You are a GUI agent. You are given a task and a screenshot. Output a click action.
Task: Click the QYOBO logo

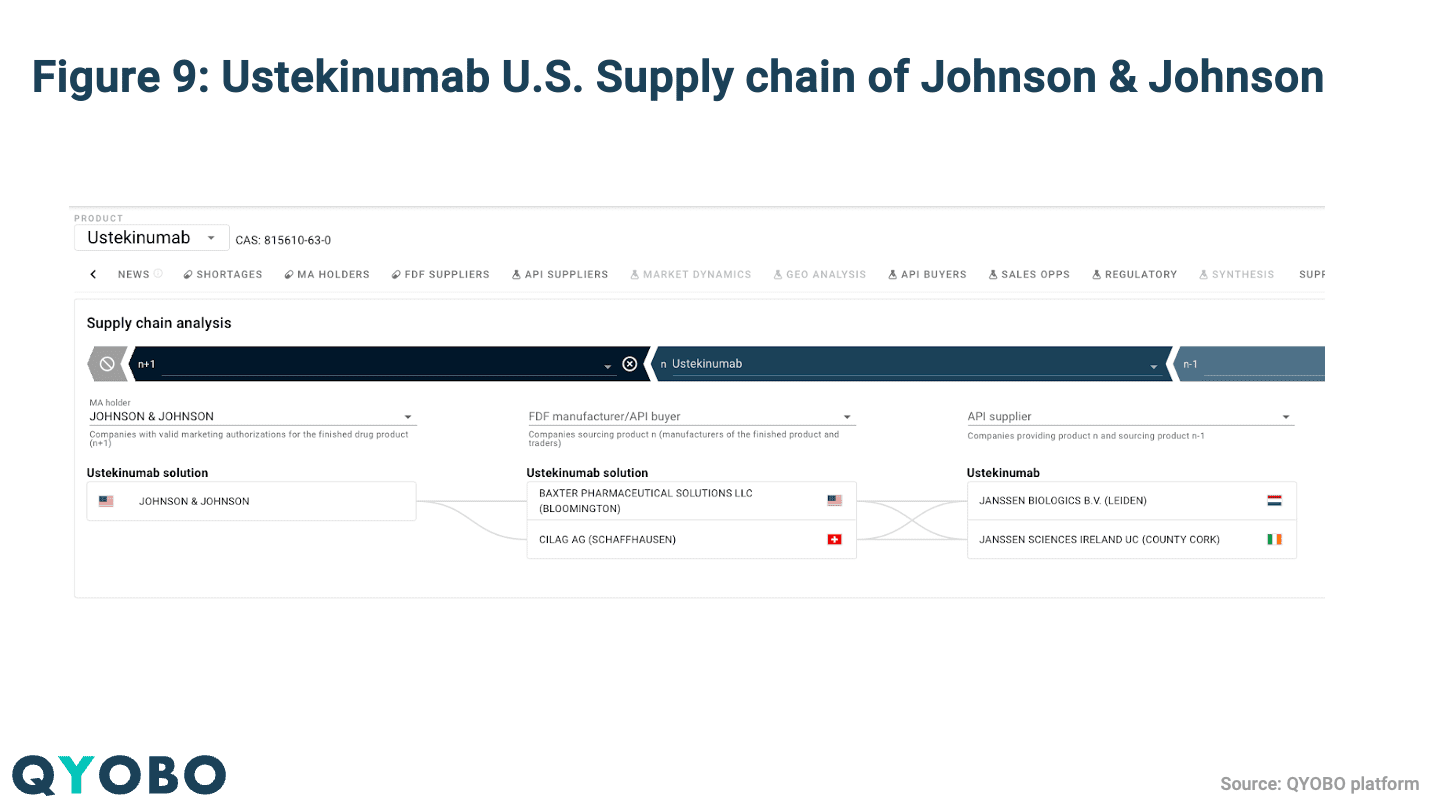pyautogui.click(x=119, y=775)
